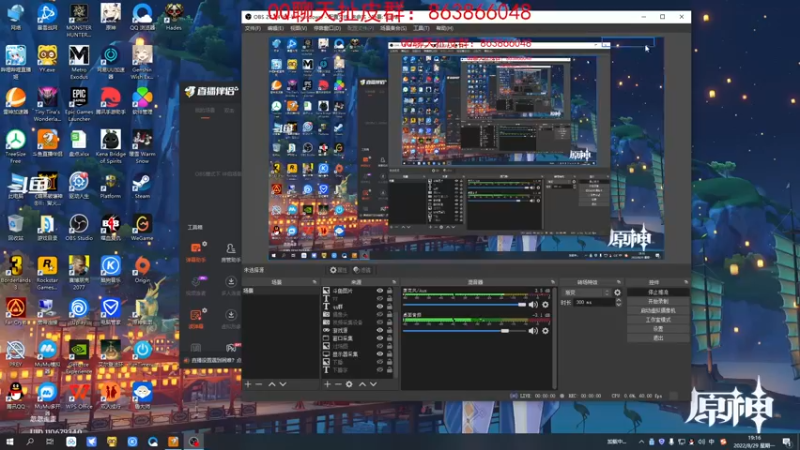Pop out the 转场特效 dock panel
Screen dimensions: 800x450
(619, 282)
